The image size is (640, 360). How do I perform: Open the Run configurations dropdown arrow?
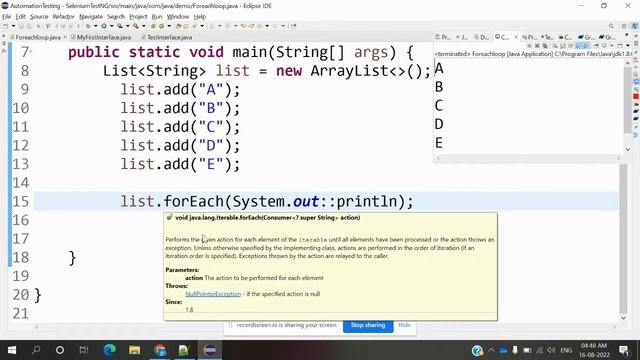111,26
